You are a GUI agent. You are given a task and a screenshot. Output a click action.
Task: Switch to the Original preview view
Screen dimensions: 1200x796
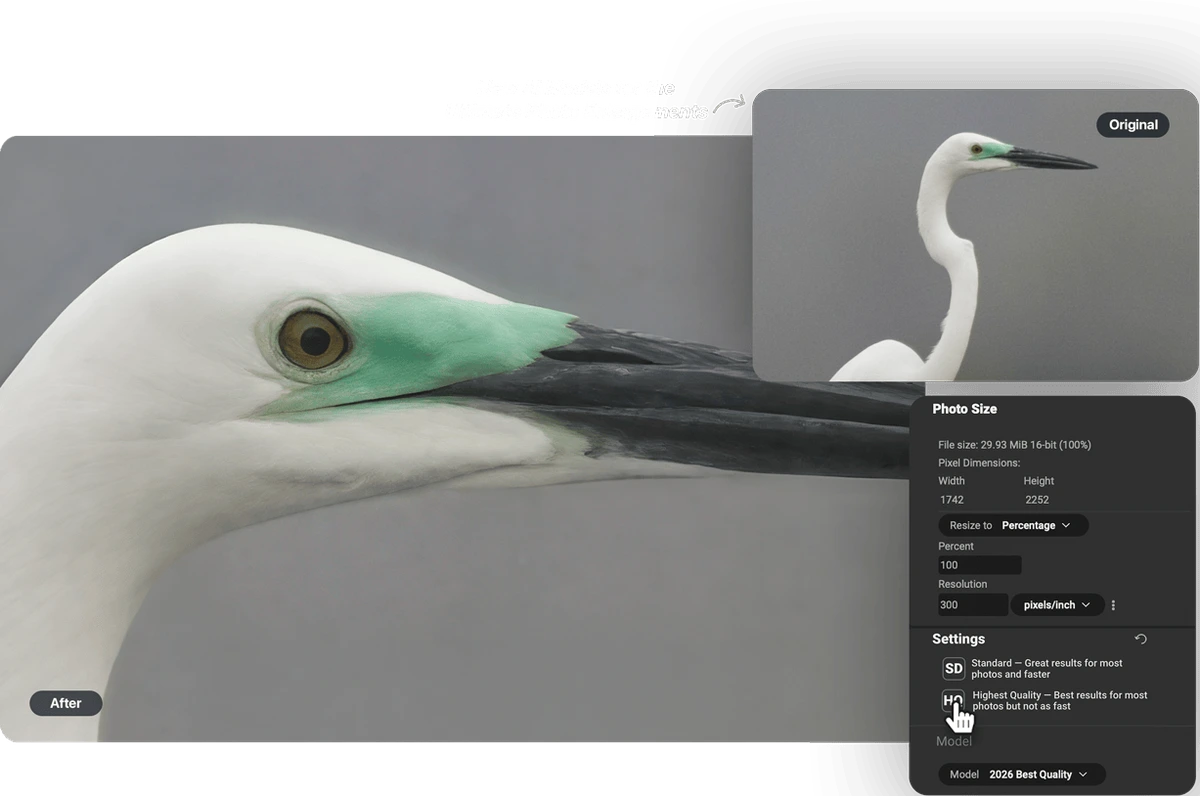coord(1132,124)
